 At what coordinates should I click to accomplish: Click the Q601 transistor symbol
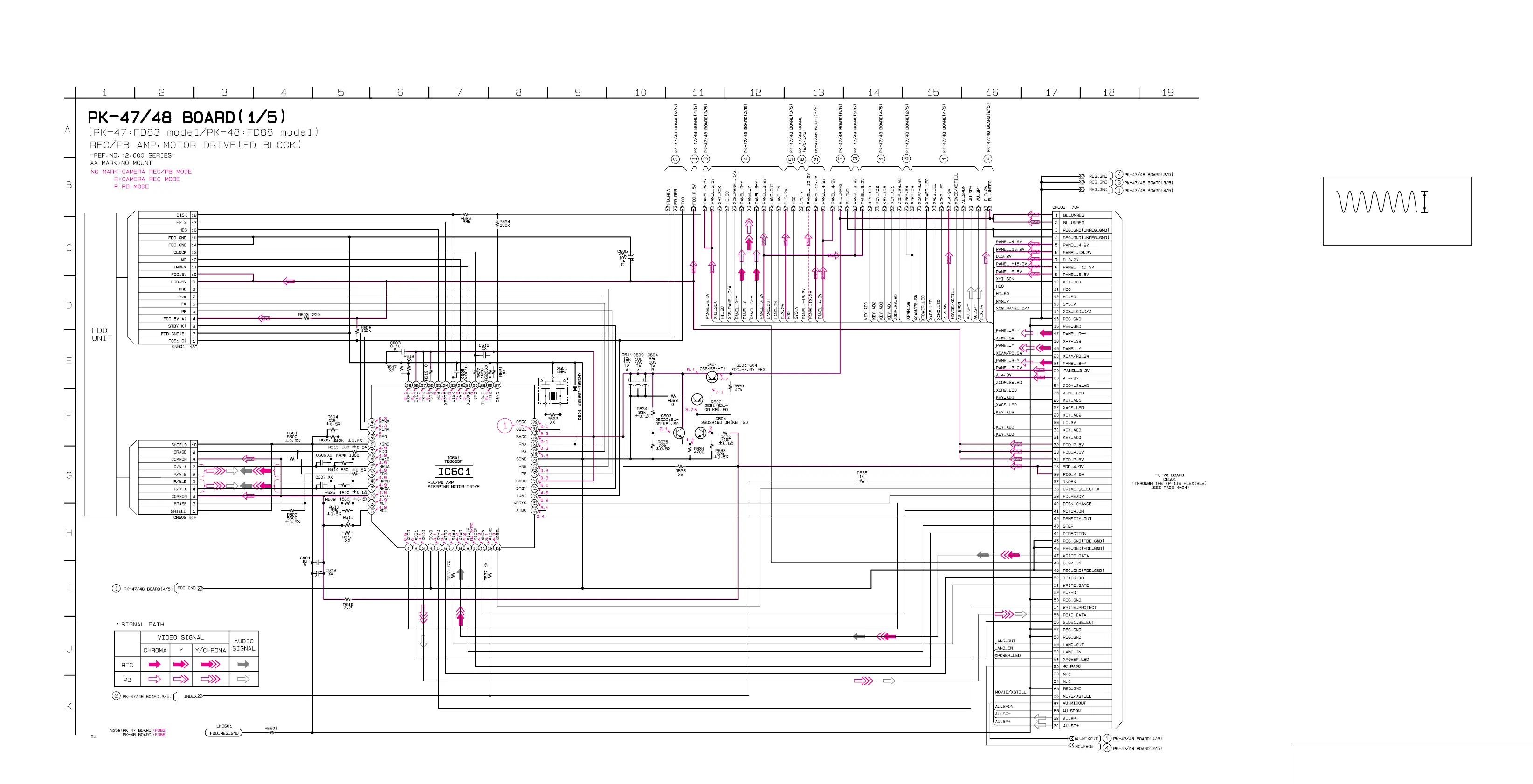[x=712, y=376]
